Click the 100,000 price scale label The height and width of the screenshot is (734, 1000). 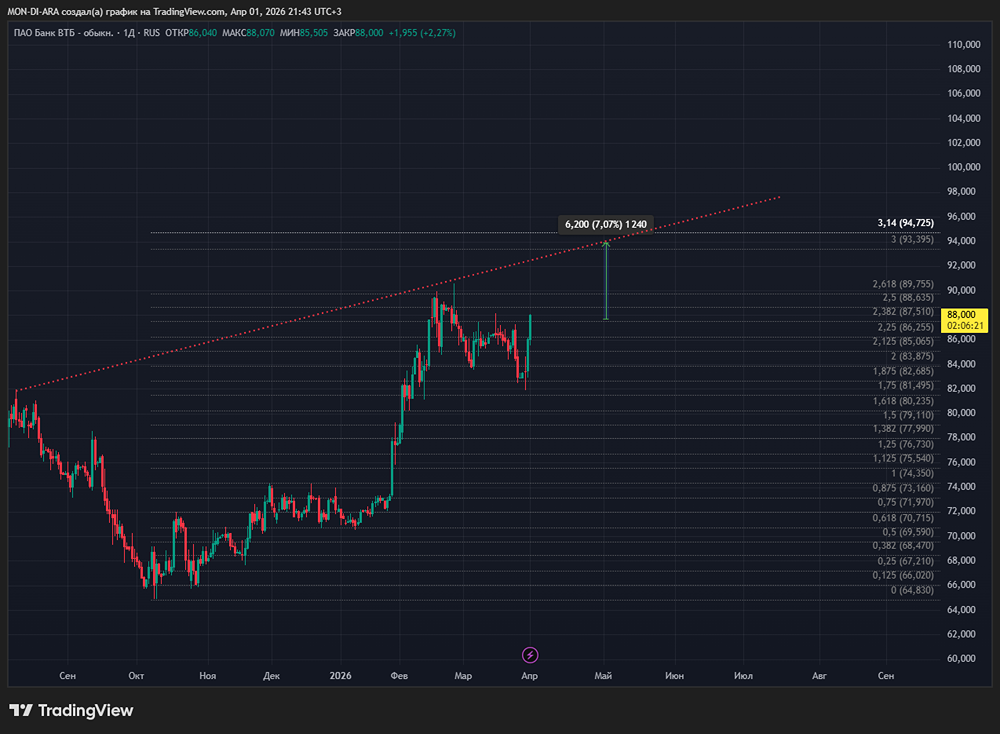point(964,167)
